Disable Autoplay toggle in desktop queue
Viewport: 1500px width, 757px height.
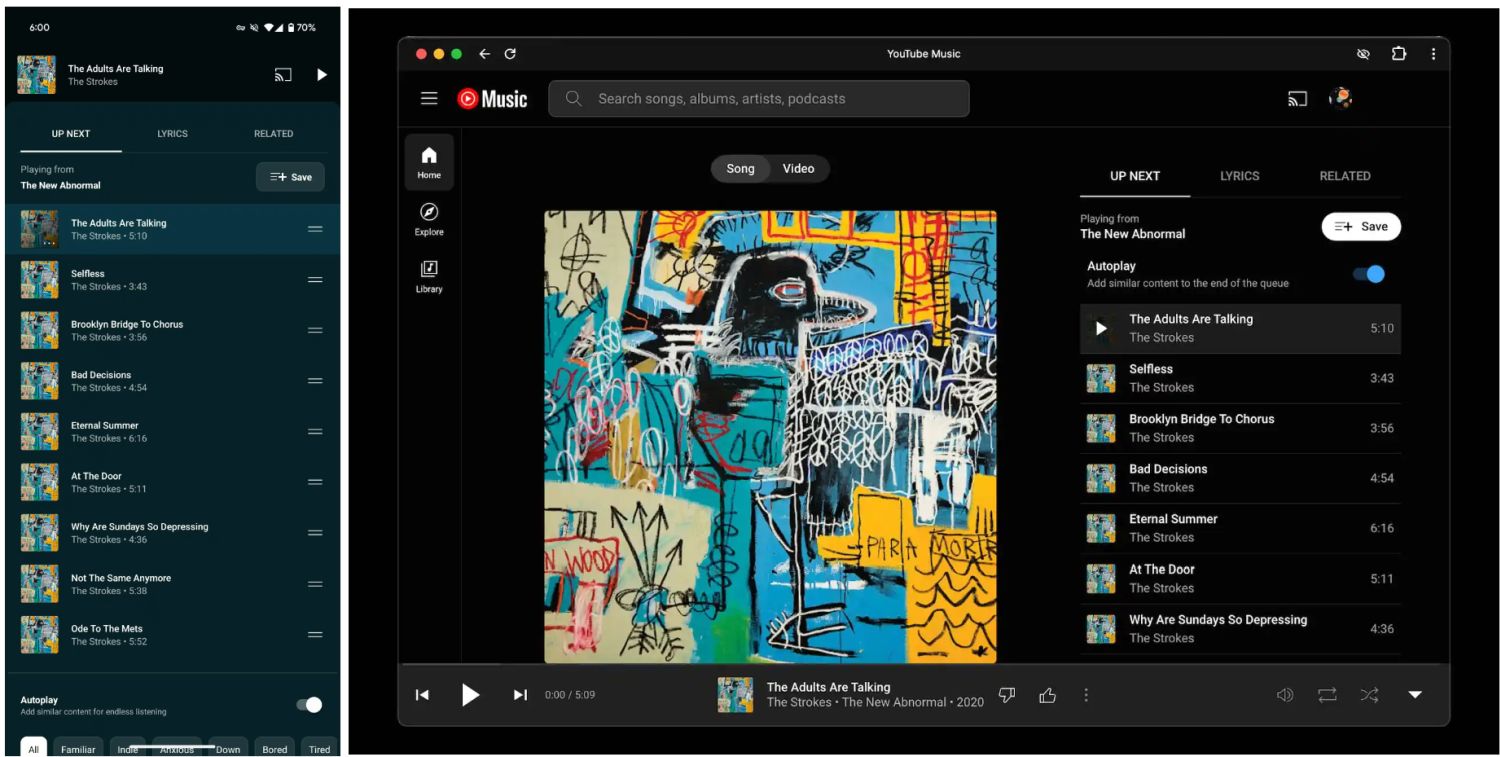click(x=1369, y=274)
